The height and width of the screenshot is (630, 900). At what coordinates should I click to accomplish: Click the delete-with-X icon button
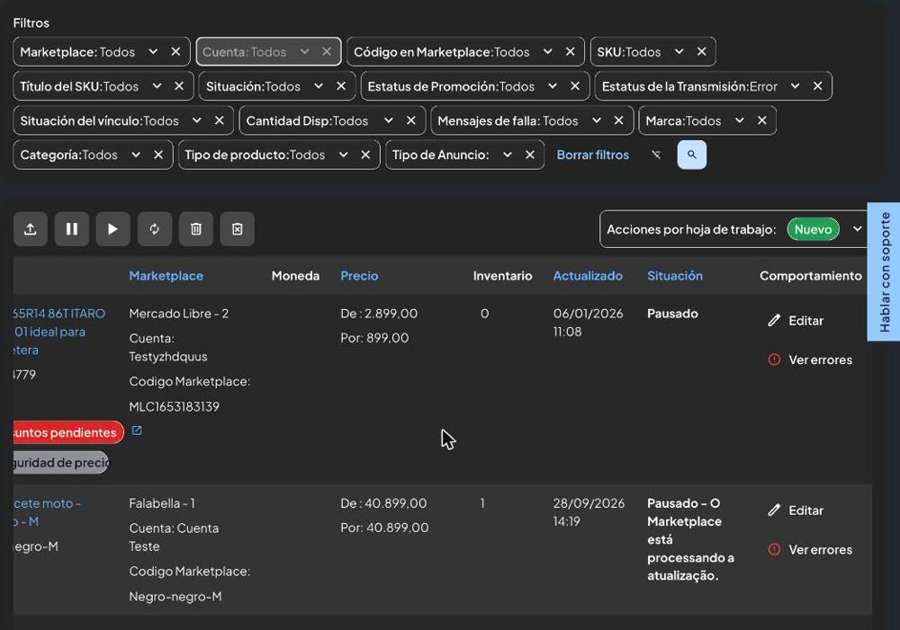click(237, 229)
